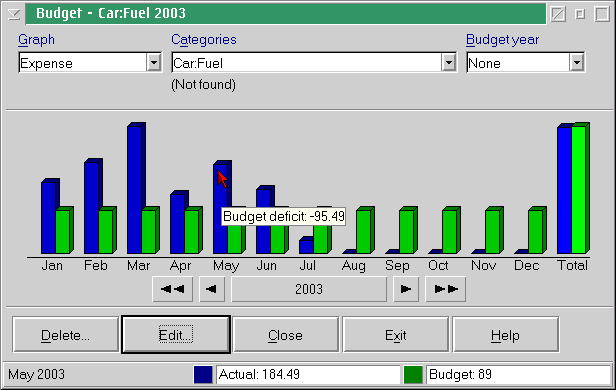Open Help for the budget window
This screenshot has height=390, width=616.
point(506,335)
